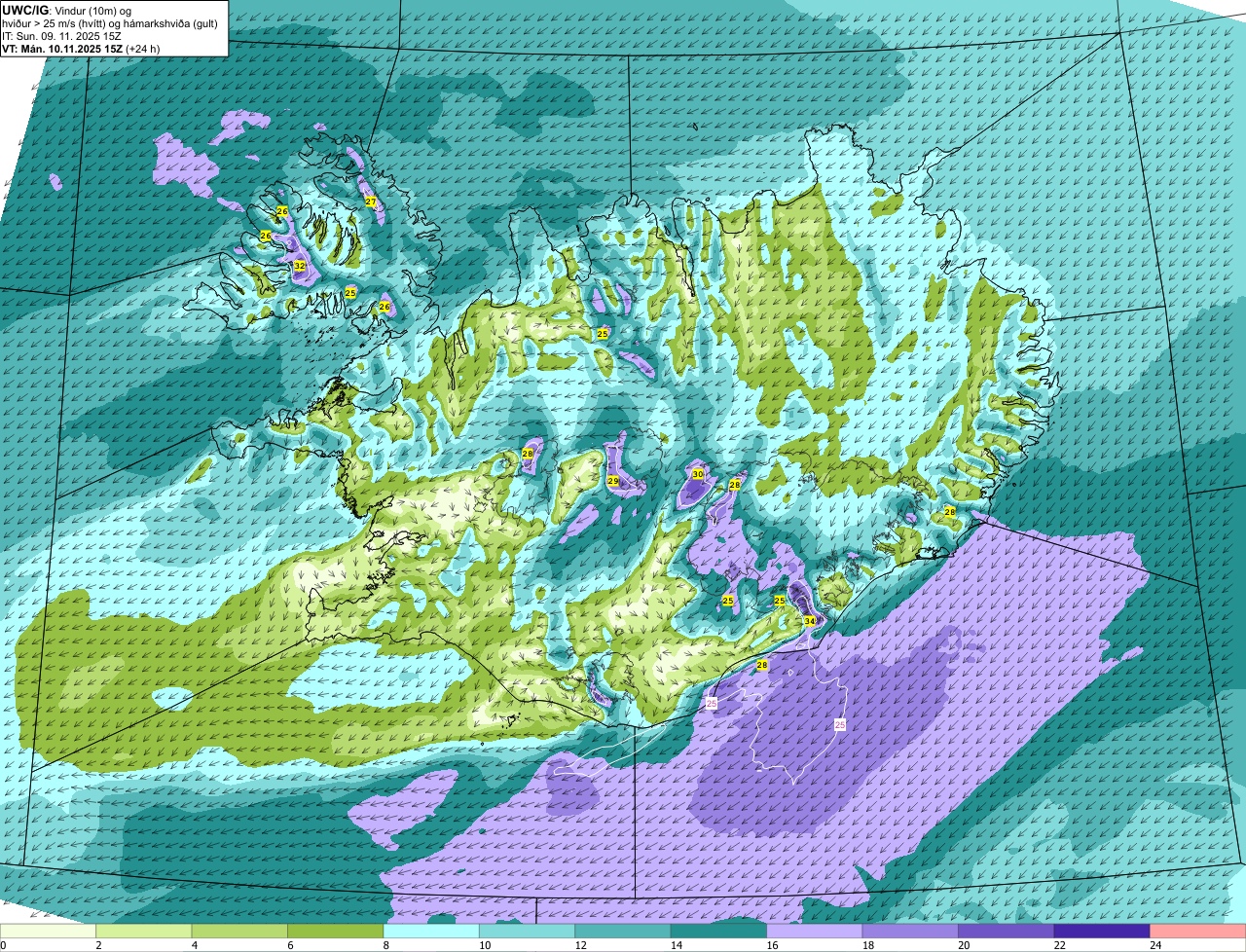Click the 0–2 m/s legend color swatch
The height and width of the screenshot is (952, 1246).
click(49, 931)
